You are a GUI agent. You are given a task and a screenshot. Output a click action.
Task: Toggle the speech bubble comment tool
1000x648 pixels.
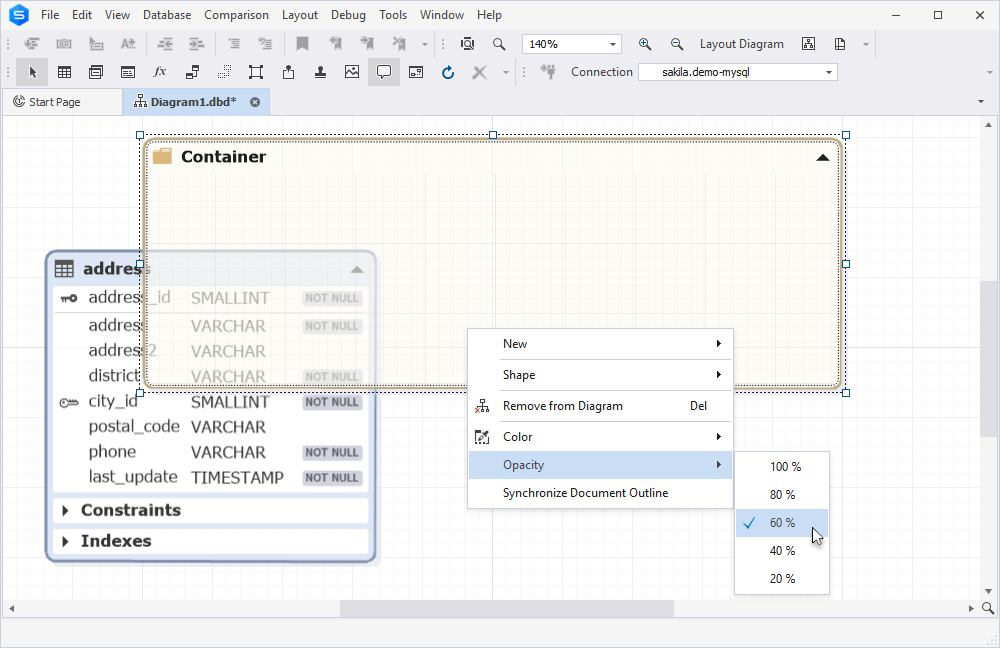point(384,72)
